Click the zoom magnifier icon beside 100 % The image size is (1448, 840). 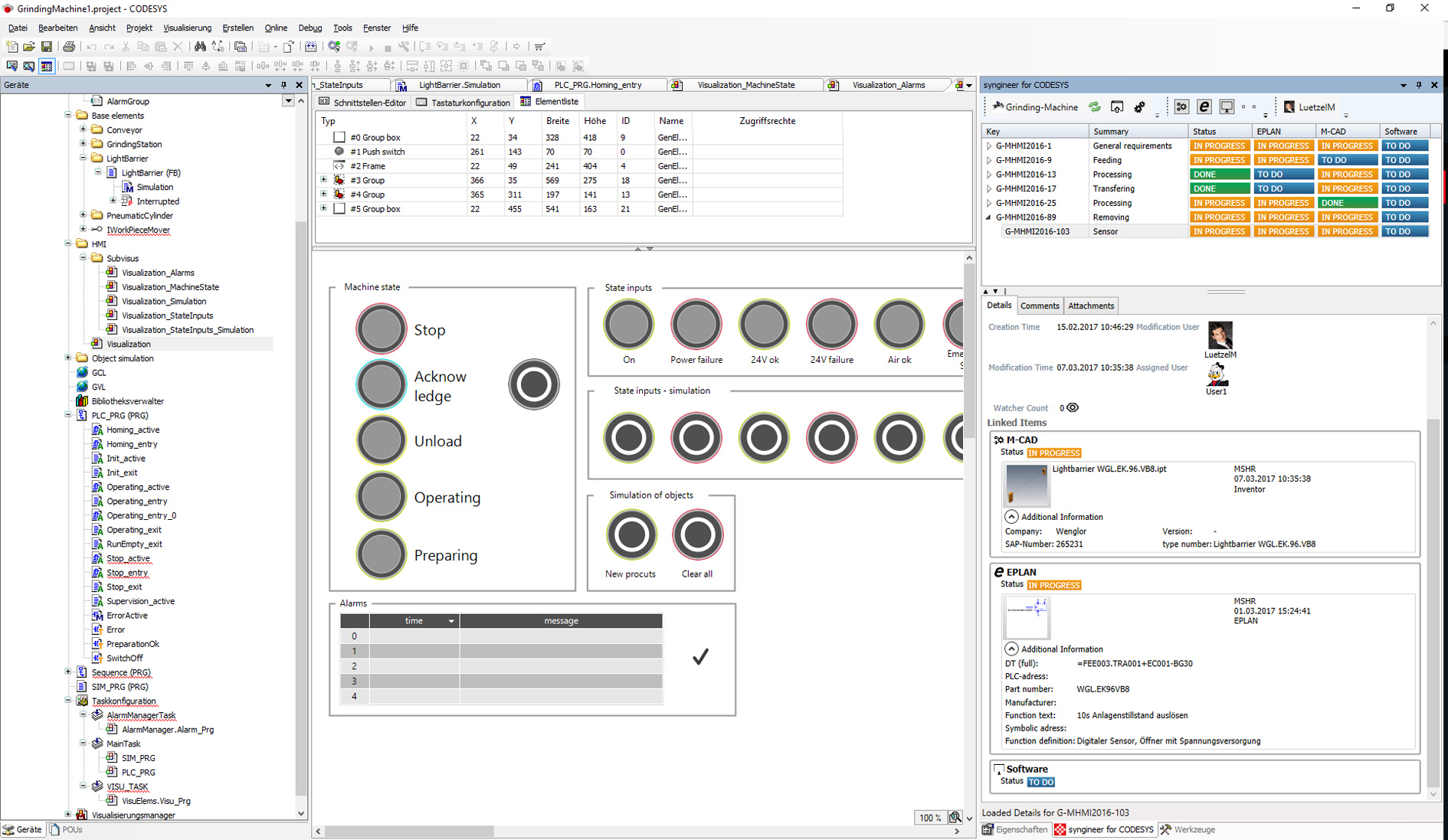(955, 818)
